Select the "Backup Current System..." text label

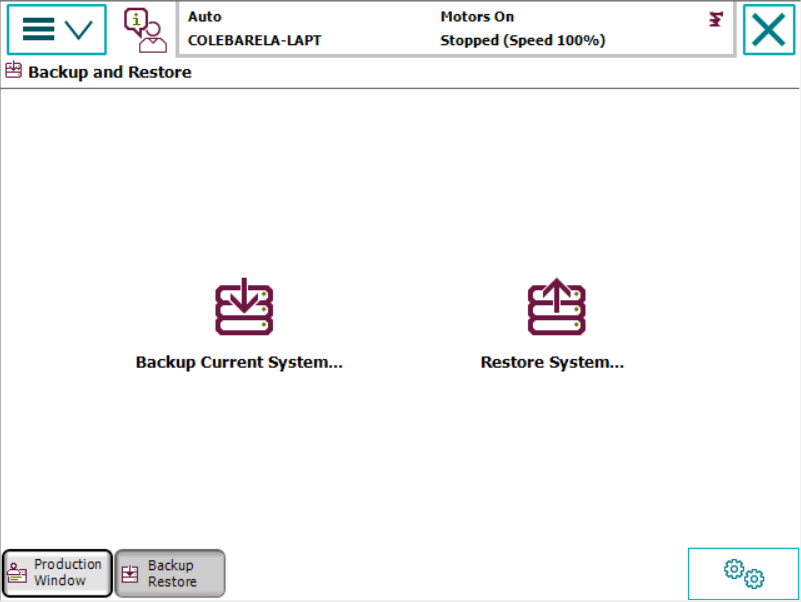click(x=239, y=362)
